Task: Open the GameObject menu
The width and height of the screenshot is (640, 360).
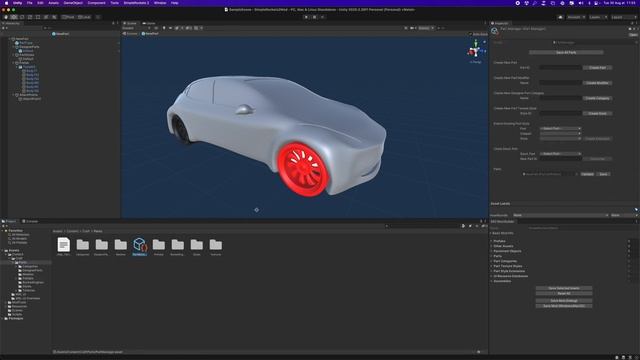Action: (x=73, y=3)
